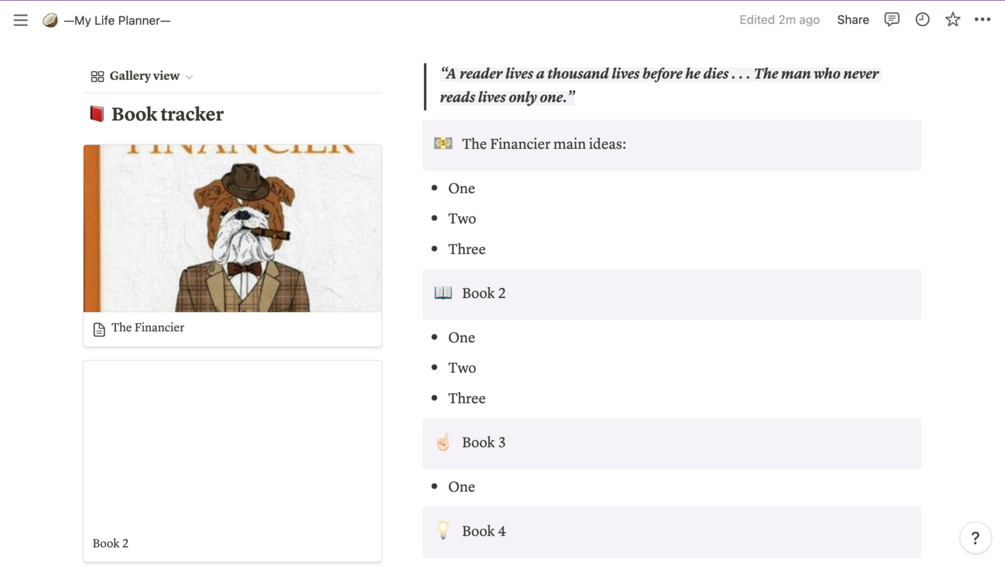Open The Financier cover image card

click(233, 228)
